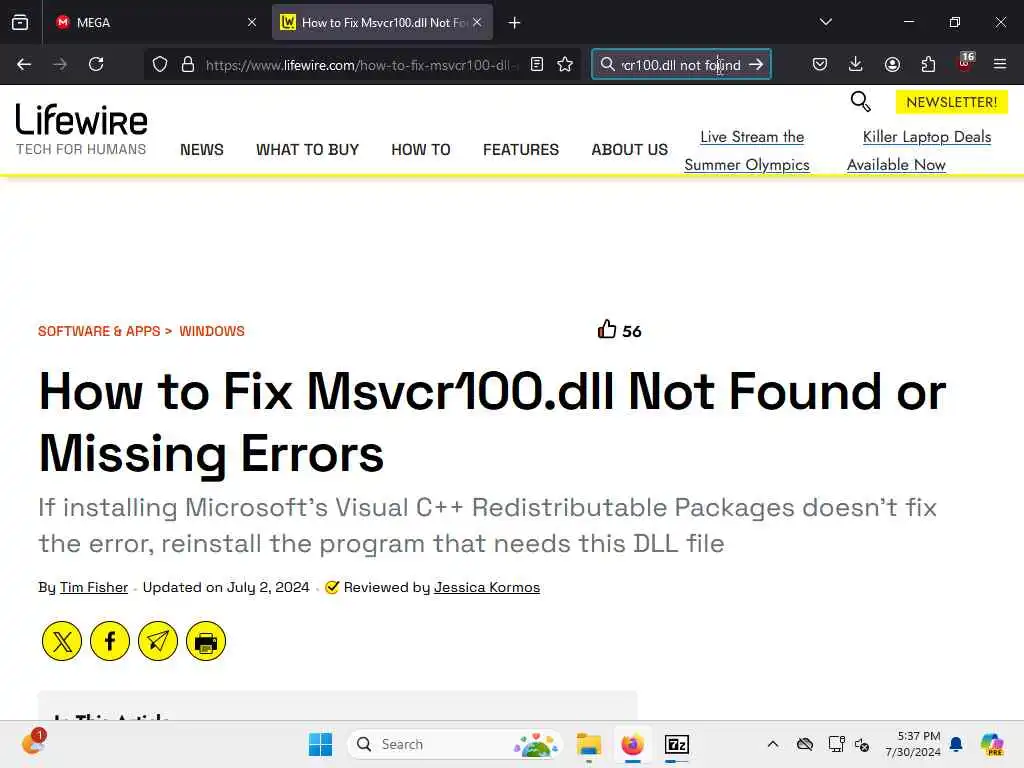
Task: Open the Firefox hamburger application menu
Action: (1000, 64)
